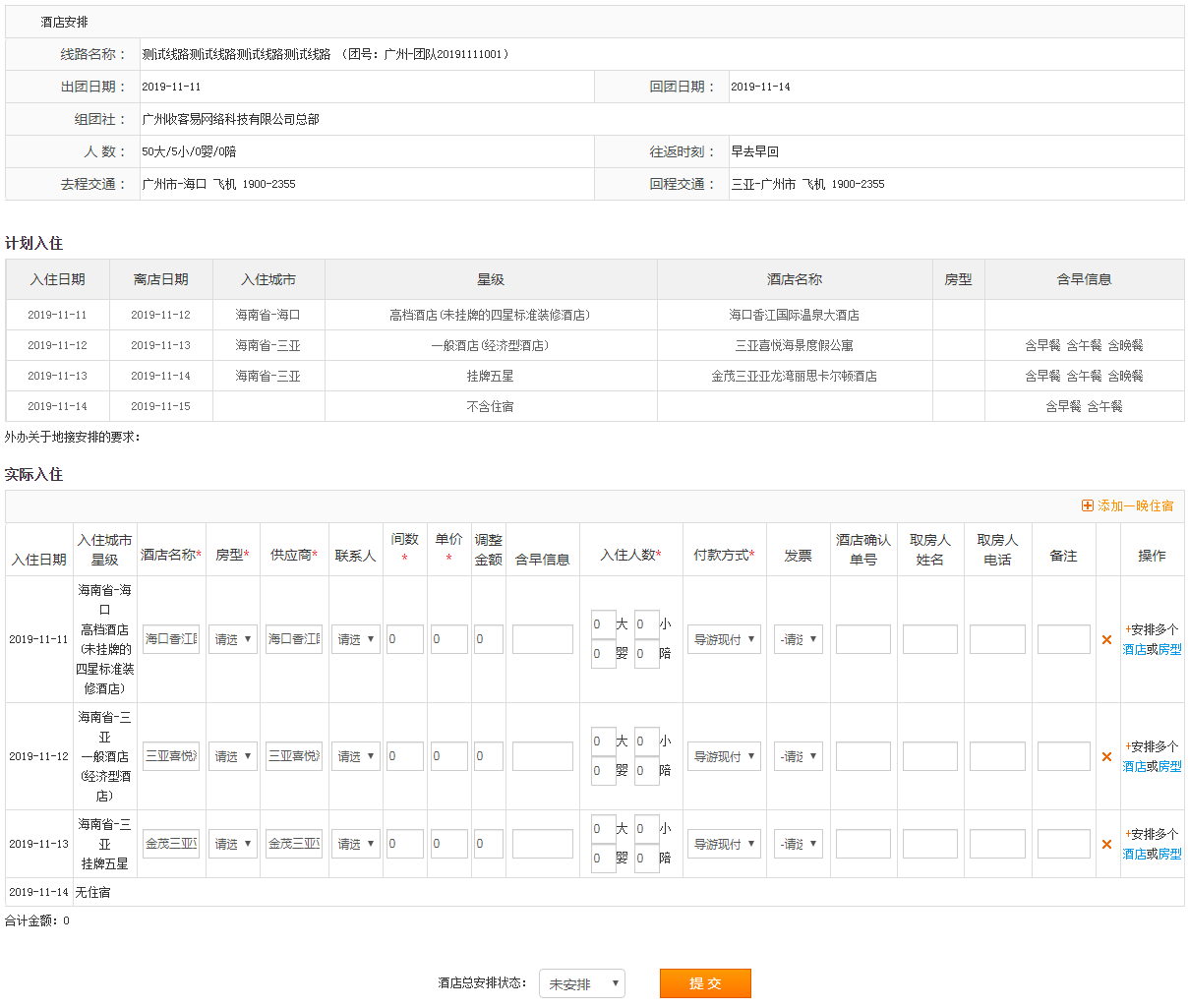This screenshot has height=1008, width=1188.
Task: Click the 备注 field in the 2019-11-12 row
Action: click(1063, 756)
